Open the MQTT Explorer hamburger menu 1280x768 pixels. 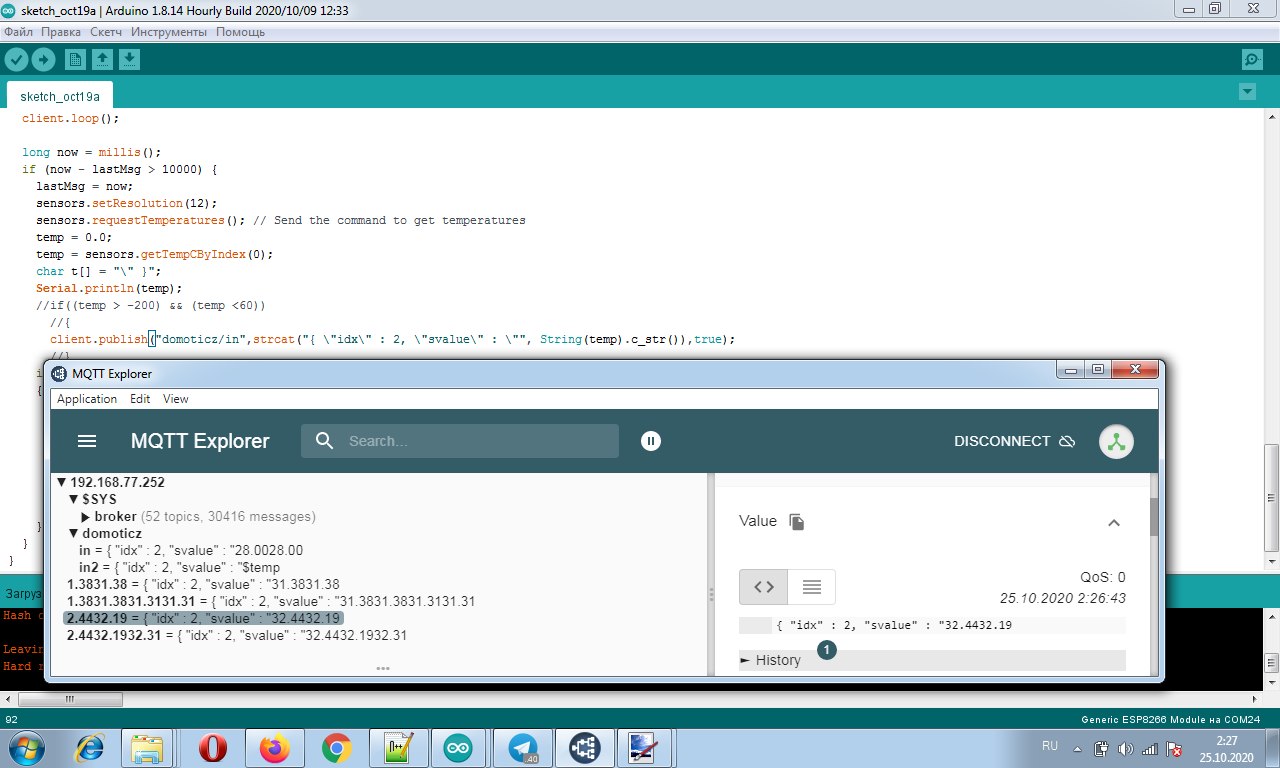click(x=87, y=441)
